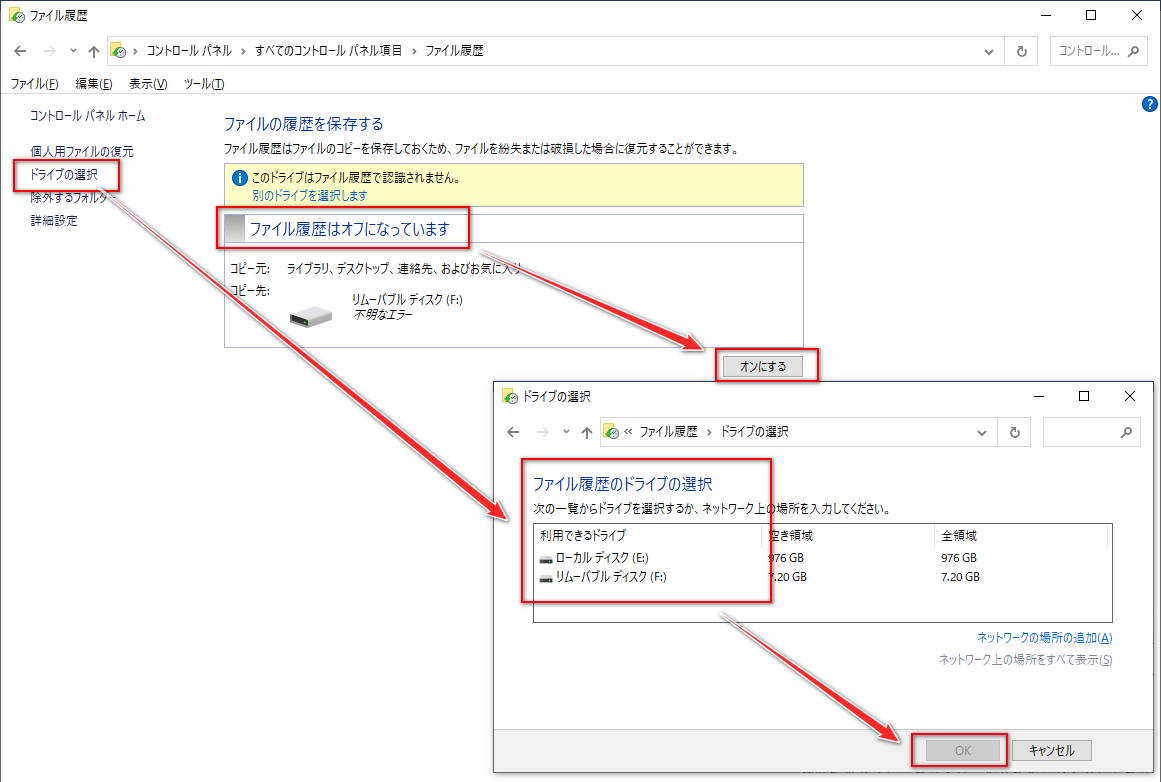1161x782 pixels.
Task: Open the address bar dropdown arrow
Action: click(987, 51)
